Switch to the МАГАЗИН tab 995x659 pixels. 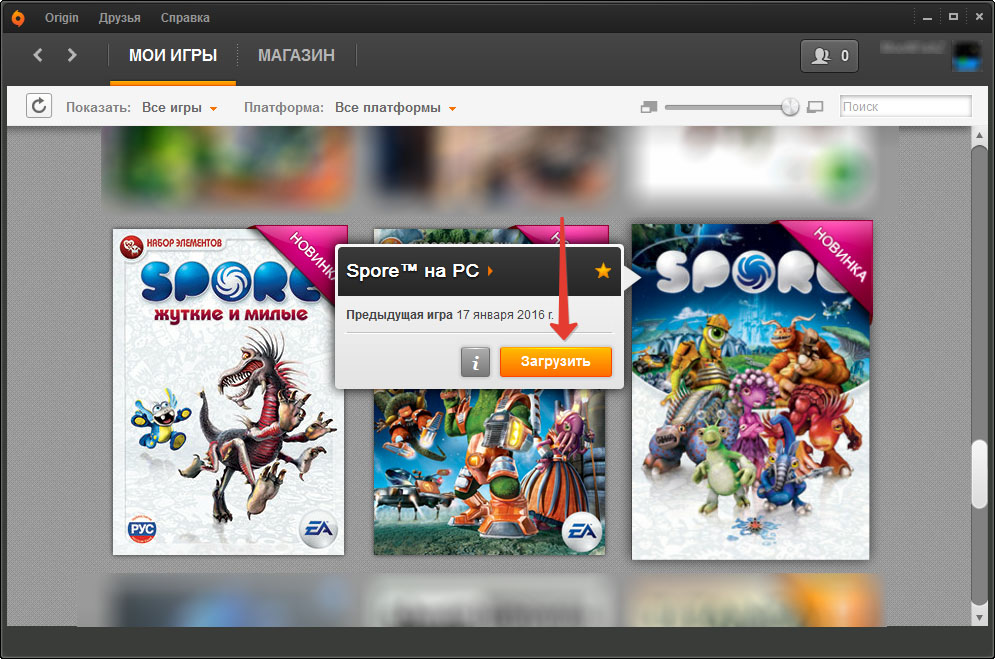pos(296,56)
